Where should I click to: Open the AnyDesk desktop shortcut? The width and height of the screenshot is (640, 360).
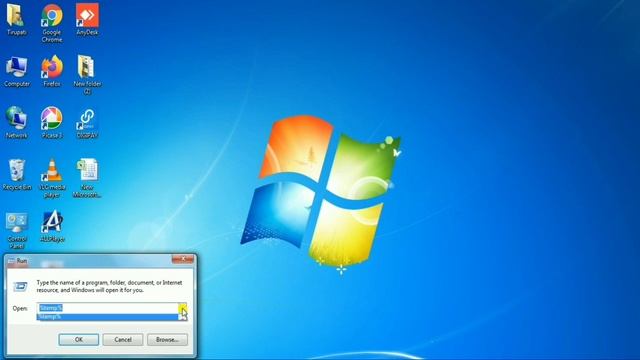coord(87,20)
